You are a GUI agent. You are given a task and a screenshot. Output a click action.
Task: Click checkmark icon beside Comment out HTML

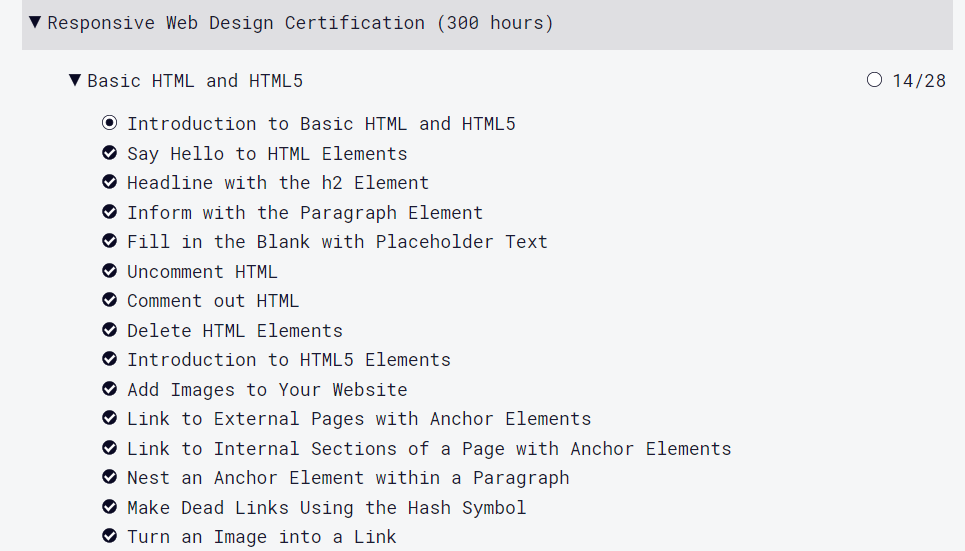[x=110, y=300]
